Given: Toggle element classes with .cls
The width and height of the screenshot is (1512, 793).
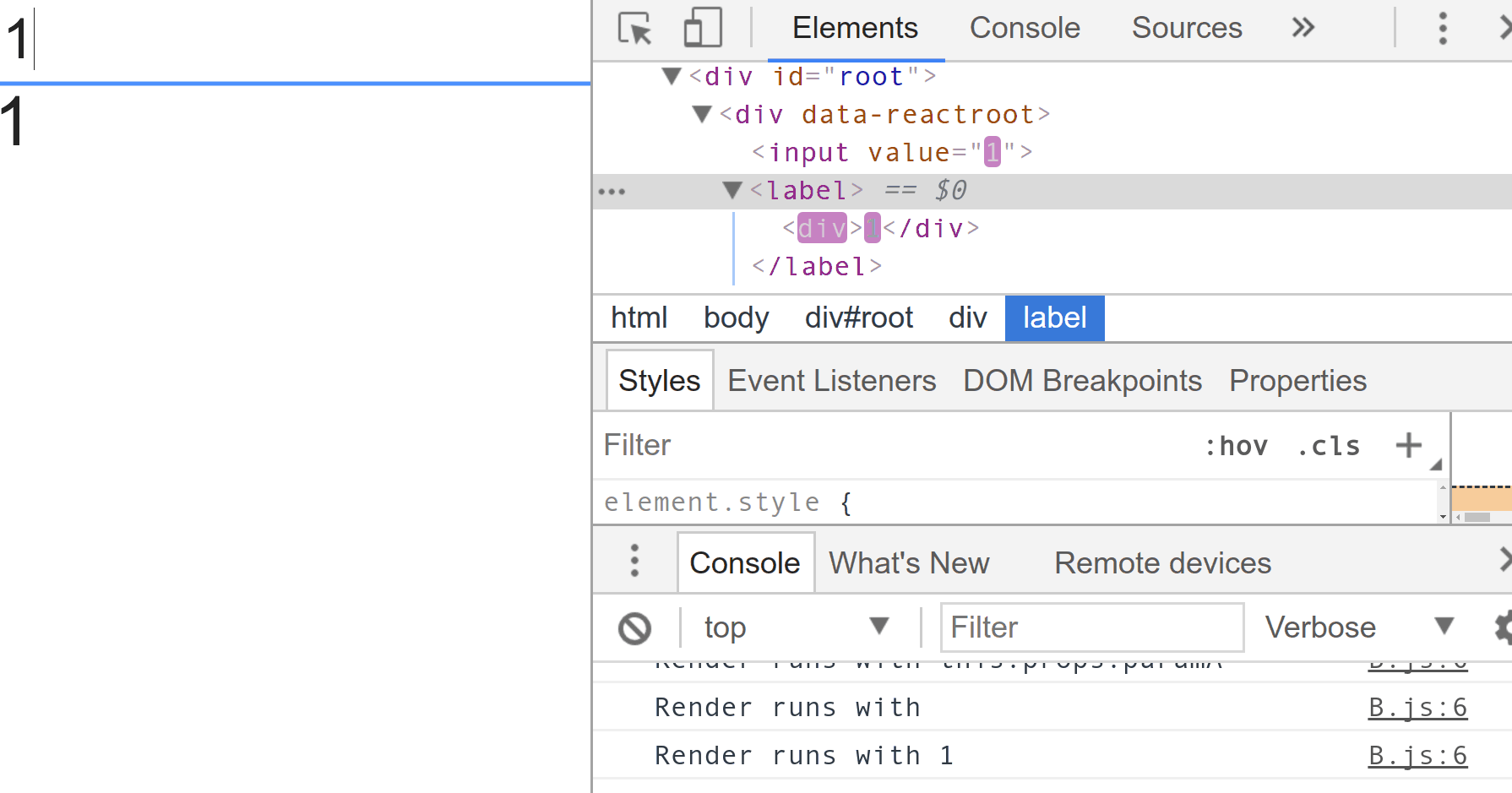Looking at the screenshot, I should point(1329,445).
